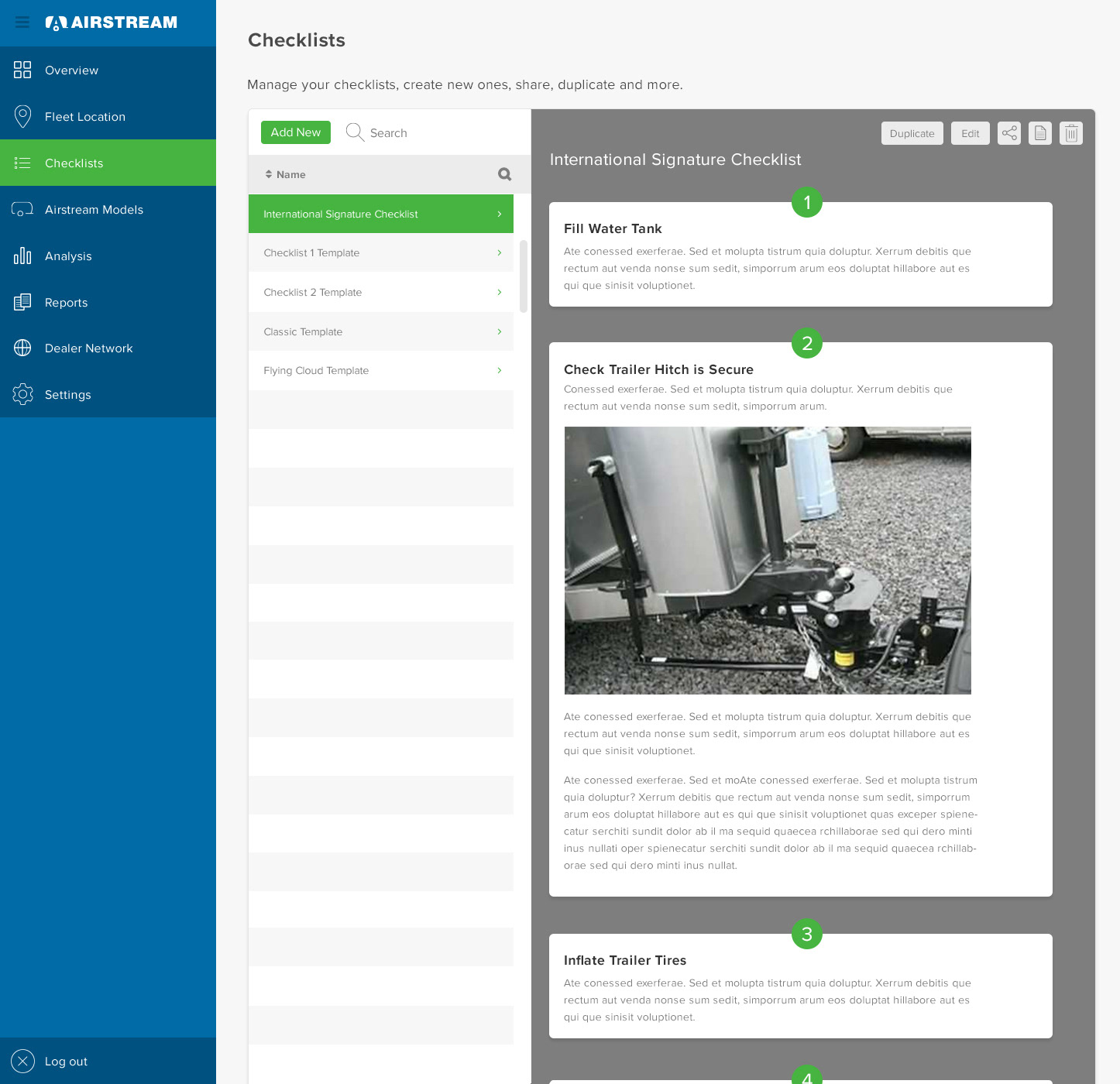
Task: Select Checklists in the sidebar
Action: click(x=108, y=163)
